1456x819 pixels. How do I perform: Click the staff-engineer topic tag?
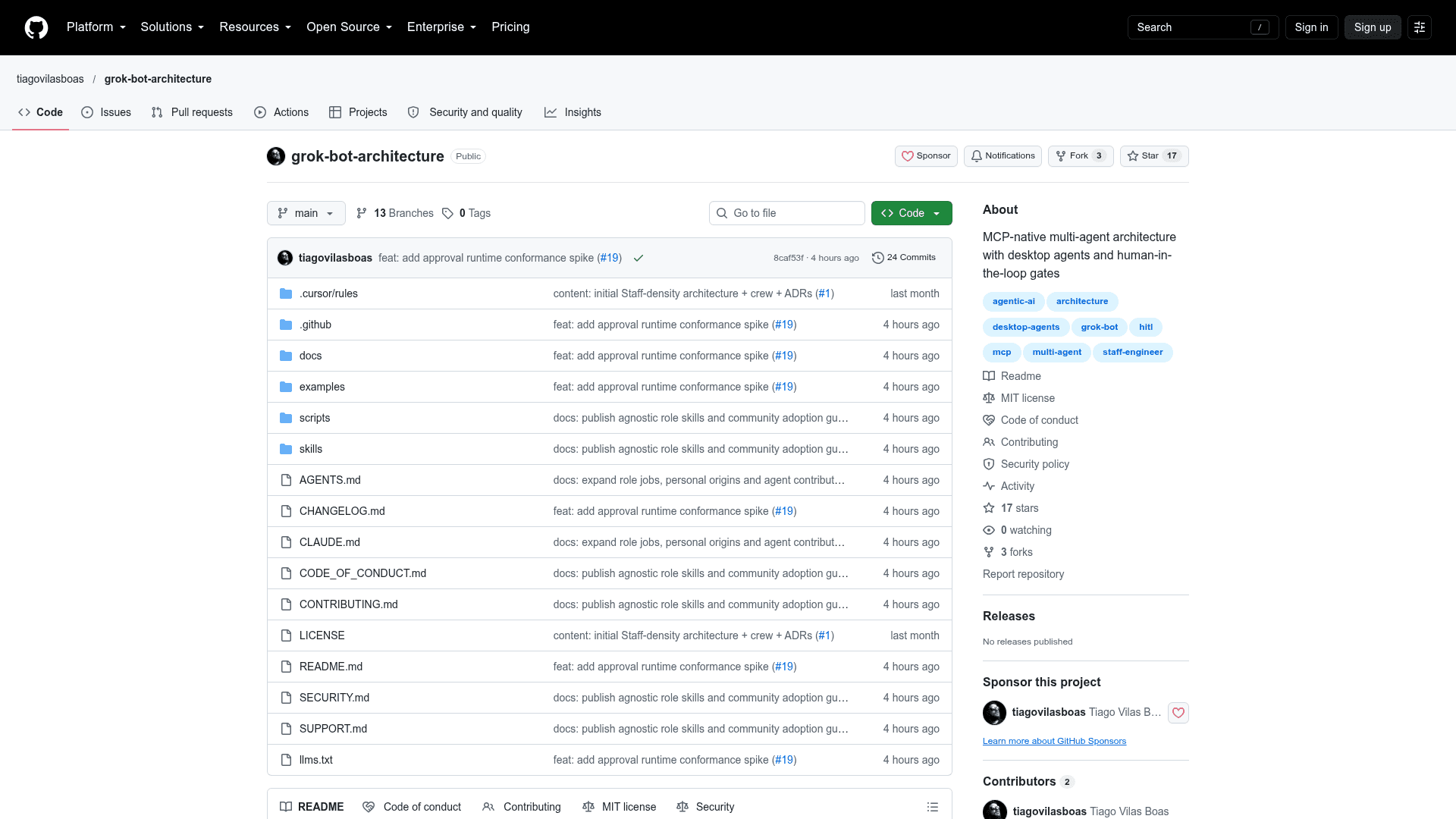pyautogui.click(x=1132, y=353)
